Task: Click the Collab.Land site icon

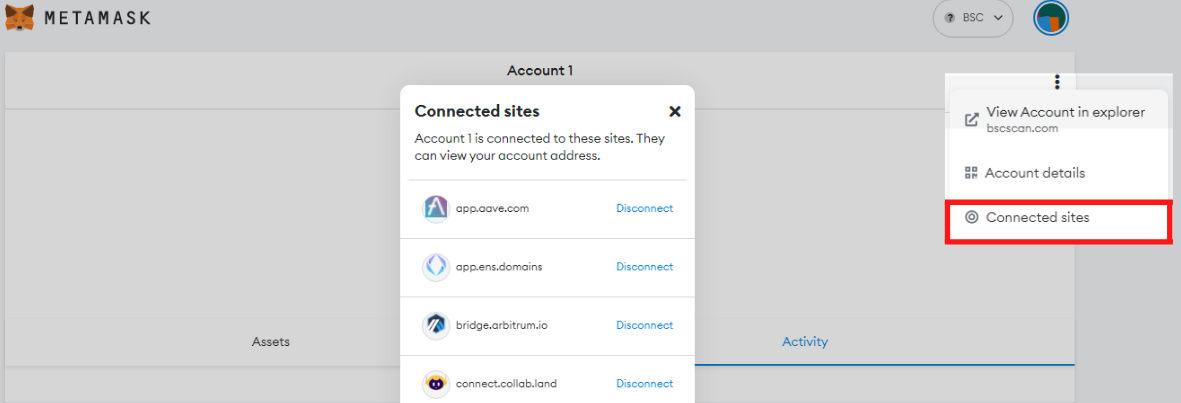Action: pyautogui.click(x=436, y=383)
